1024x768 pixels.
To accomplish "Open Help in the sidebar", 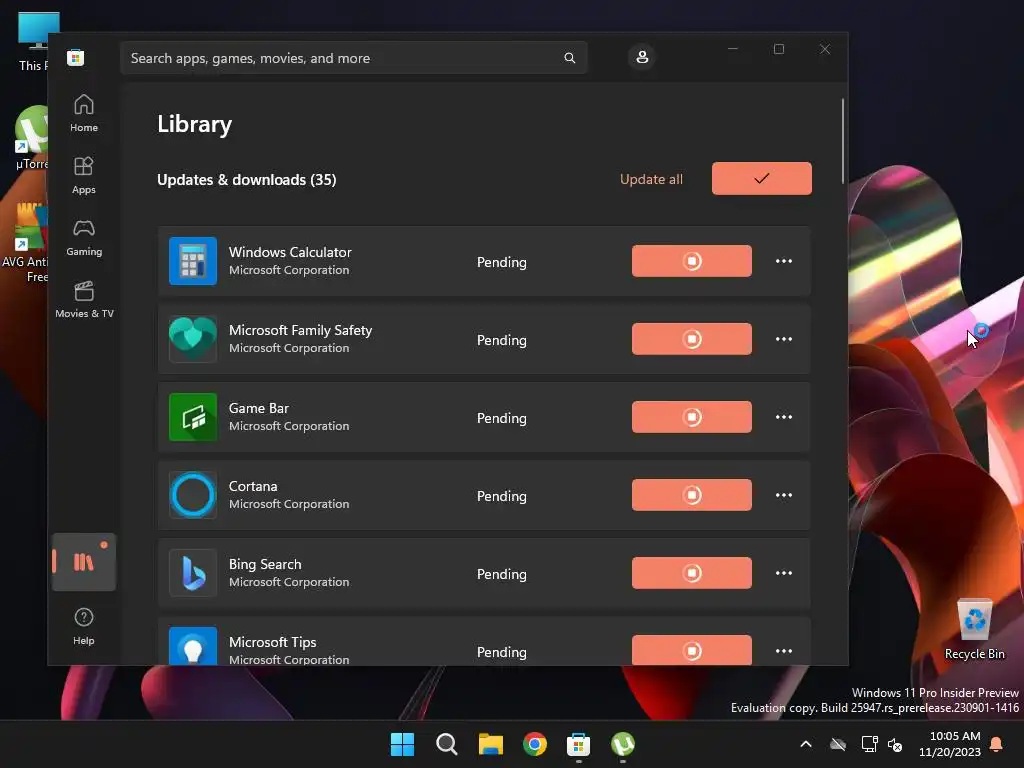I will tap(84, 626).
